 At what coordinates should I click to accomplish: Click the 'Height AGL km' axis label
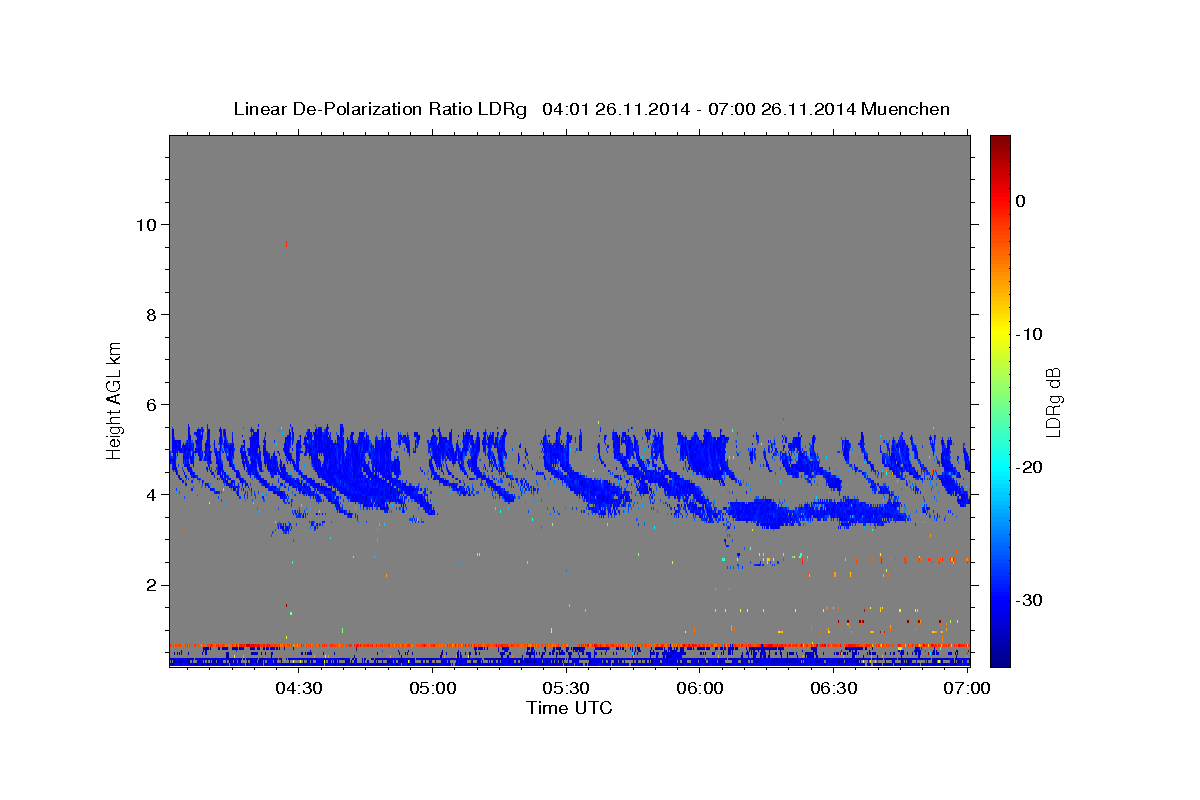[x=114, y=400]
